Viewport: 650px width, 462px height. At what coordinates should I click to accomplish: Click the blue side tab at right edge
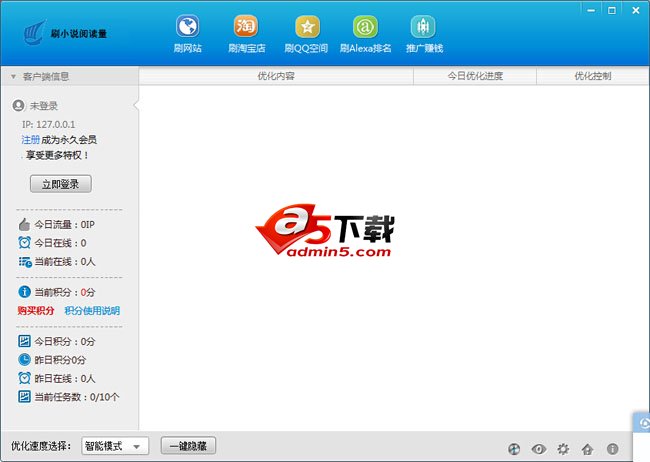(641, 423)
